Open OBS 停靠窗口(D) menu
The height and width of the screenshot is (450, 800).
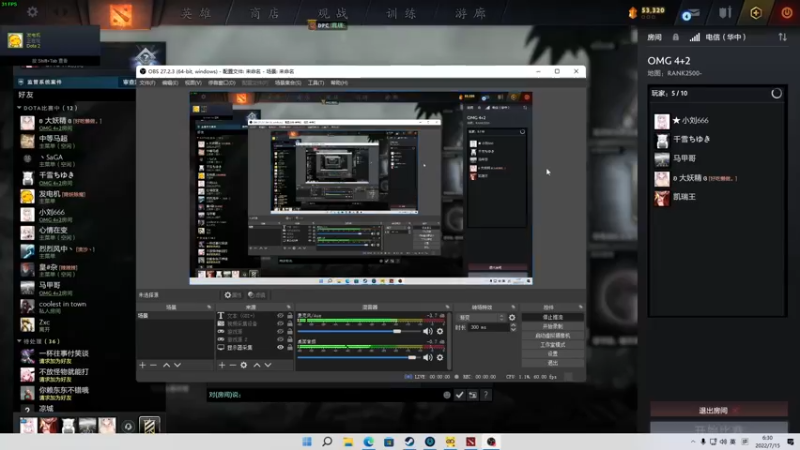coord(222,83)
